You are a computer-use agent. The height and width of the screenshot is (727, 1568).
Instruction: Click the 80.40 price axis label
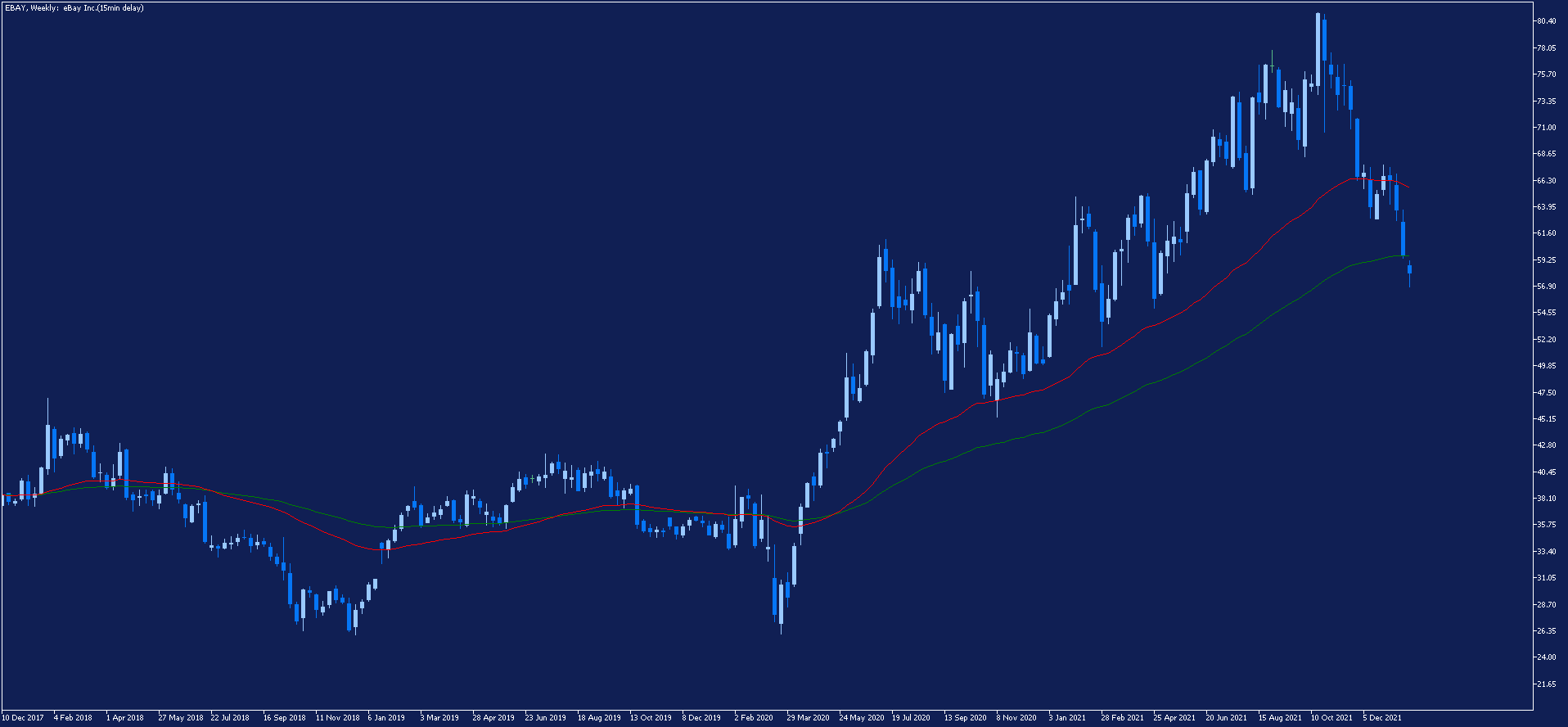coord(1546,21)
